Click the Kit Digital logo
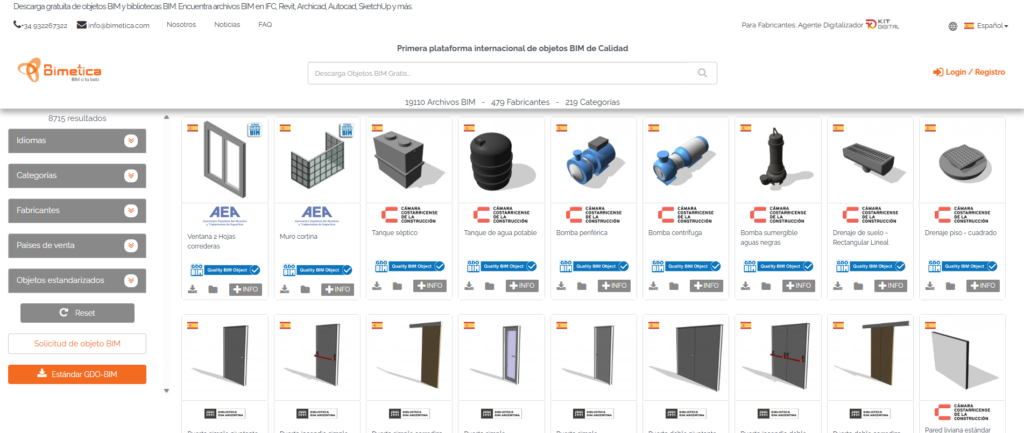Viewport: 1024px width, 433px height. [x=882, y=25]
